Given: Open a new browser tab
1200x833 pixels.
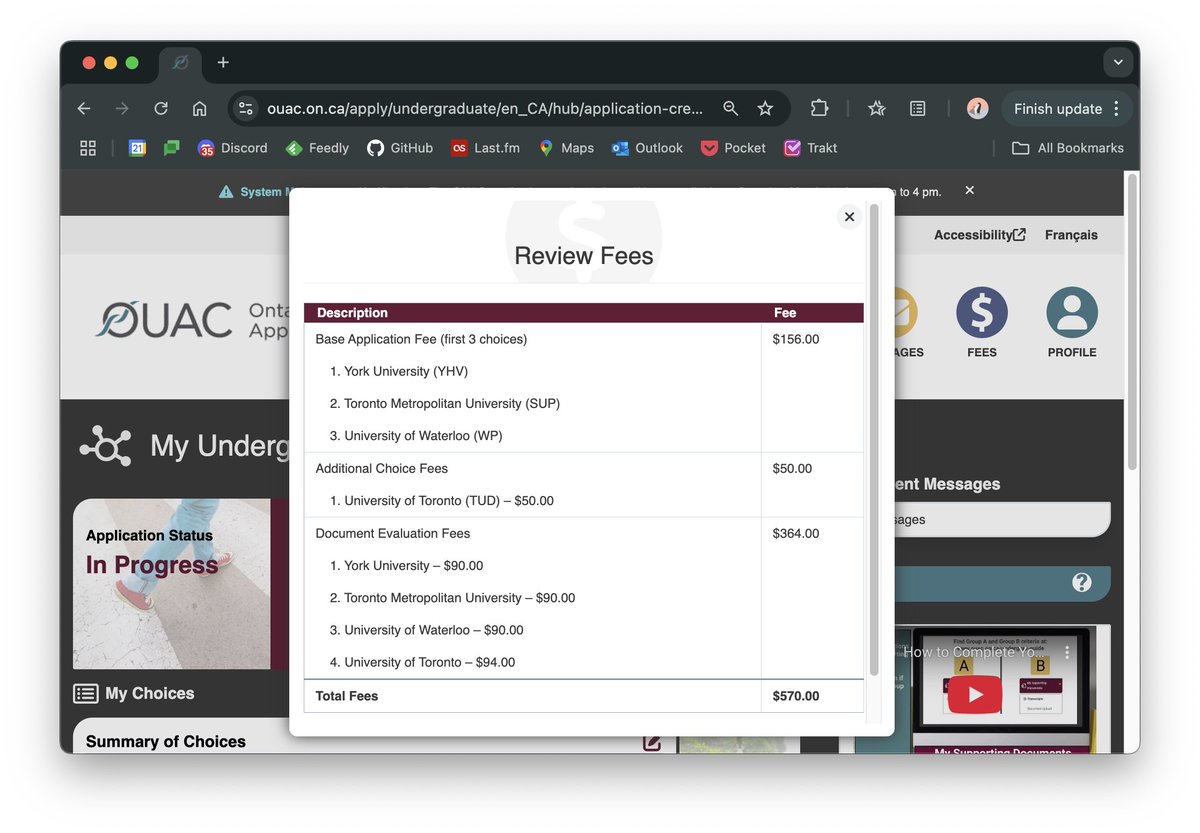Looking at the screenshot, I should [223, 63].
